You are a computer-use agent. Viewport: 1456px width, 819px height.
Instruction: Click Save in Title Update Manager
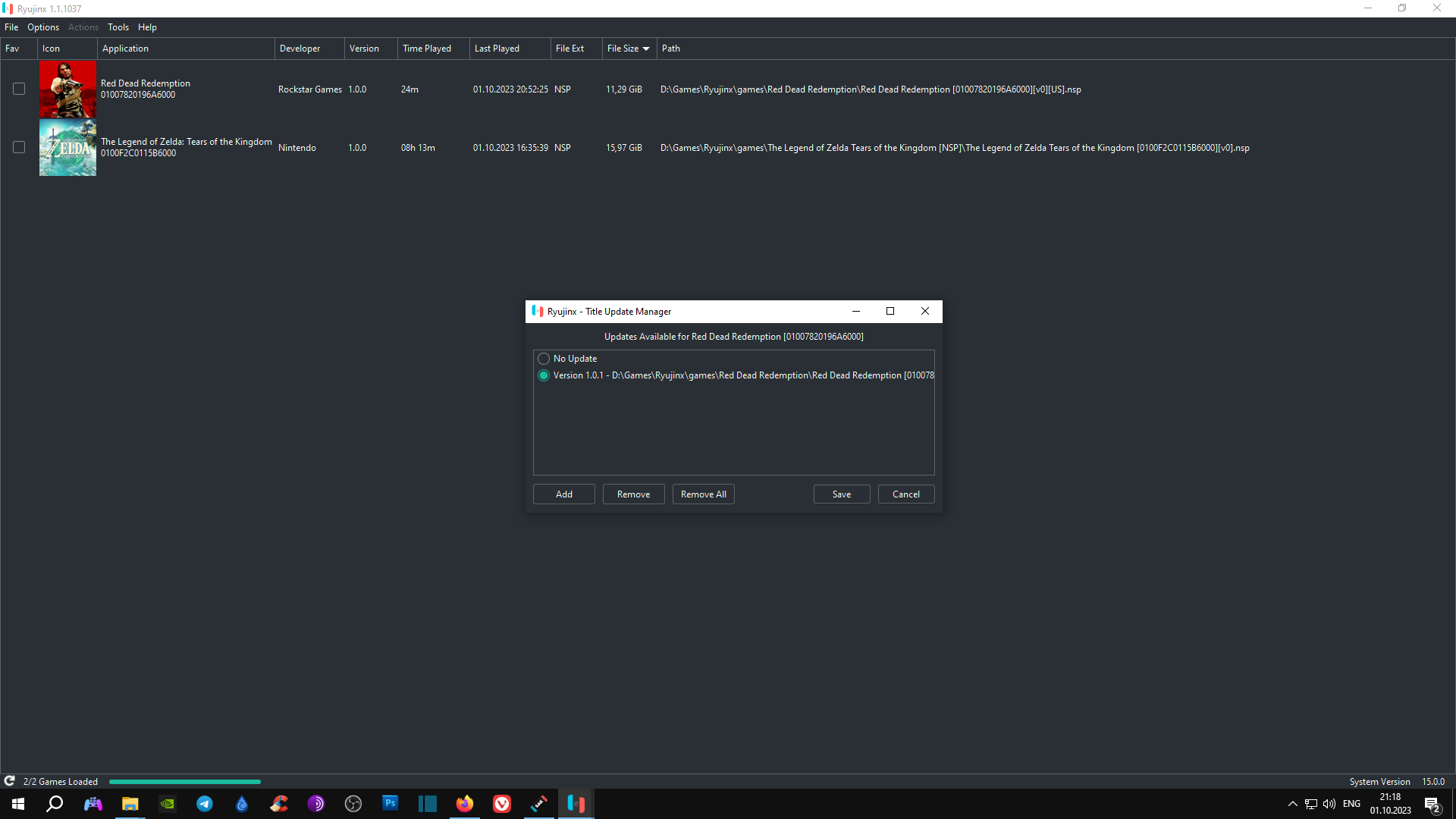pos(841,494)
